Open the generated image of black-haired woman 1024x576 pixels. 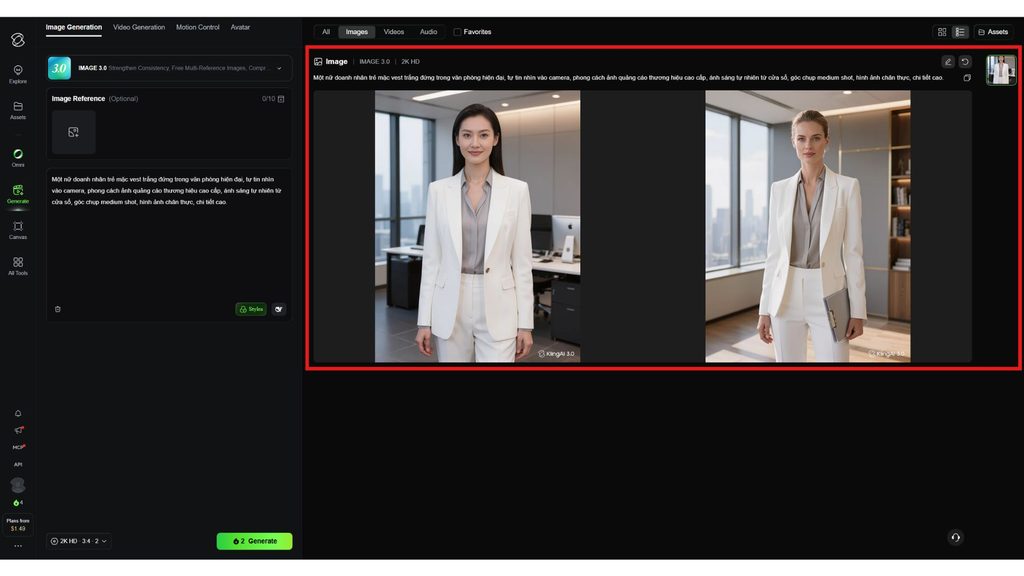477,227
